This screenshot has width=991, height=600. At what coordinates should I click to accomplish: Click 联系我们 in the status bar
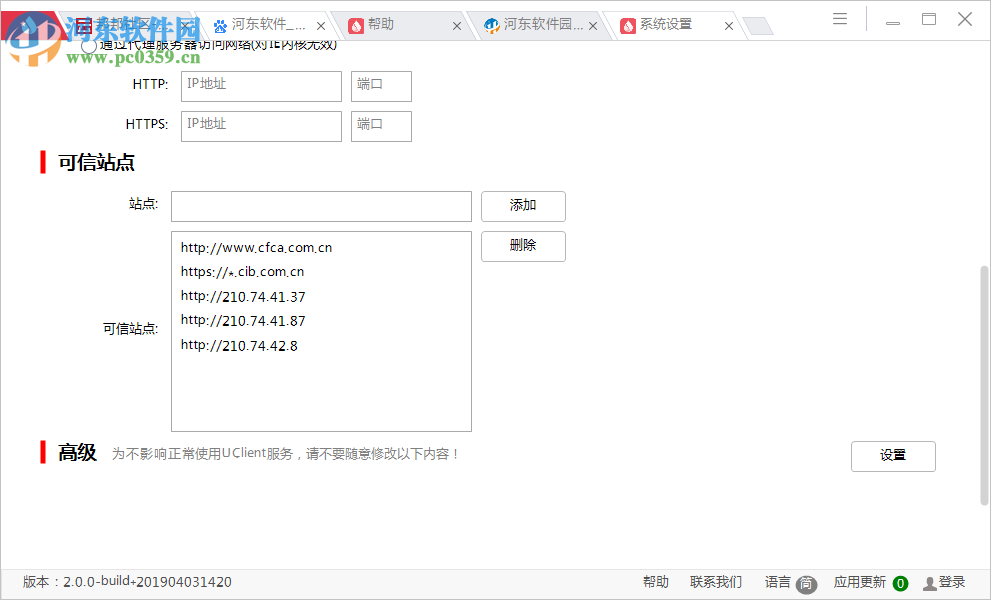pos(715,581)
